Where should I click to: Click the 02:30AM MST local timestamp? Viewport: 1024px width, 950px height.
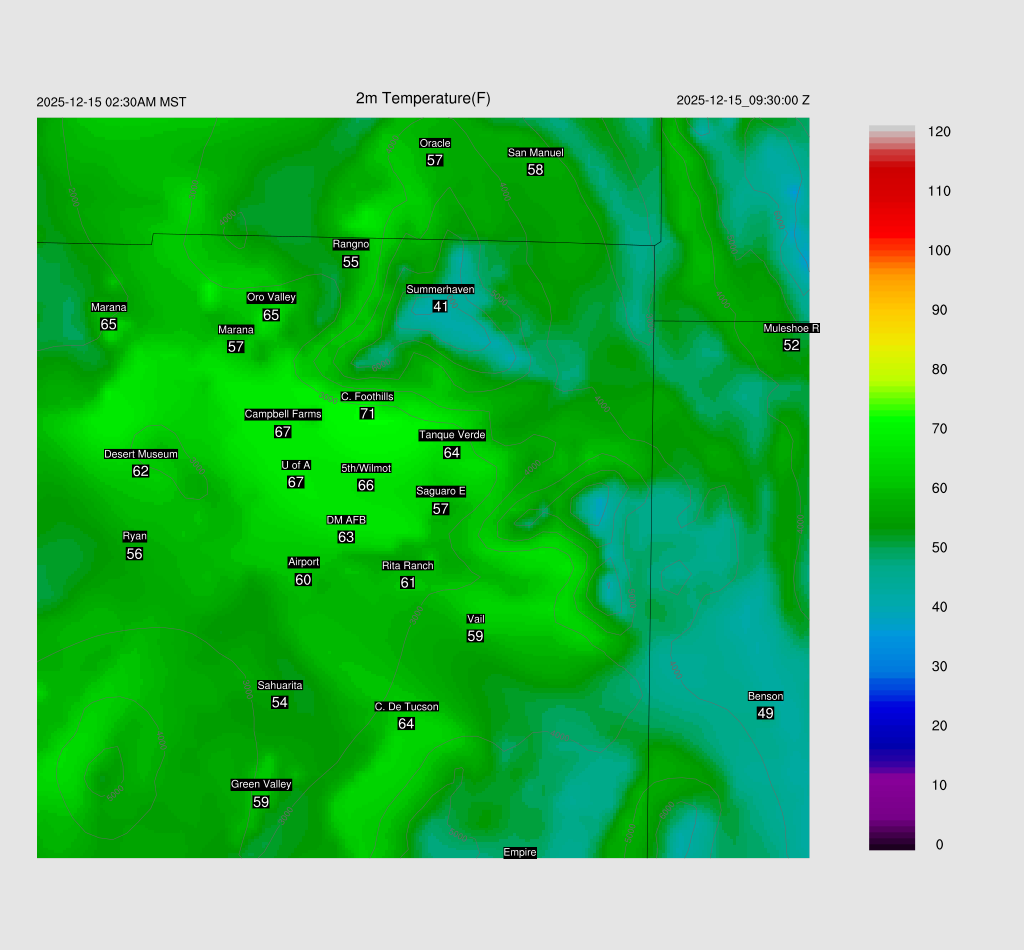coord(111,102)
